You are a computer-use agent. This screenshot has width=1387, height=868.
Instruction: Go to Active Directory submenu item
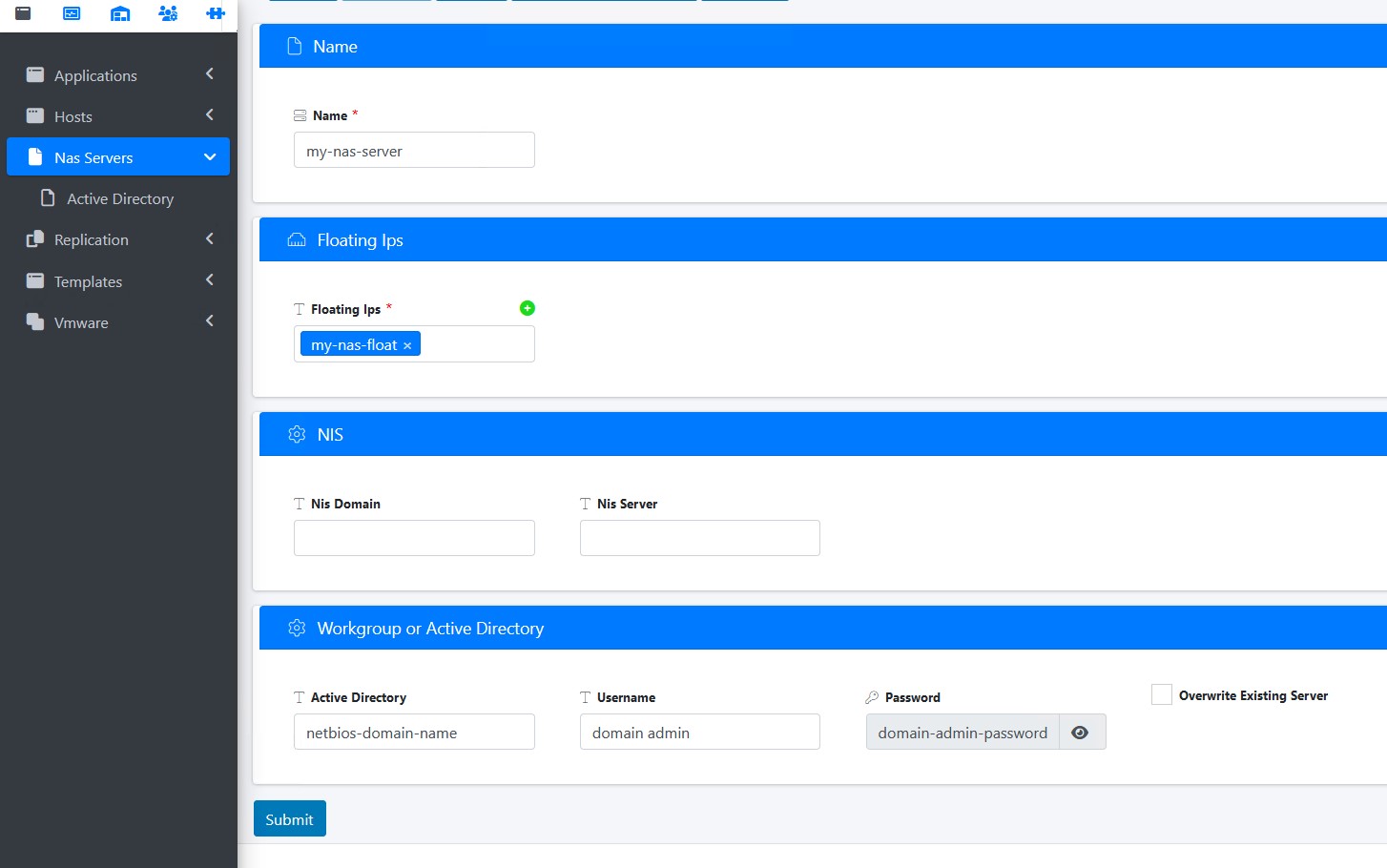click(118, 197)
